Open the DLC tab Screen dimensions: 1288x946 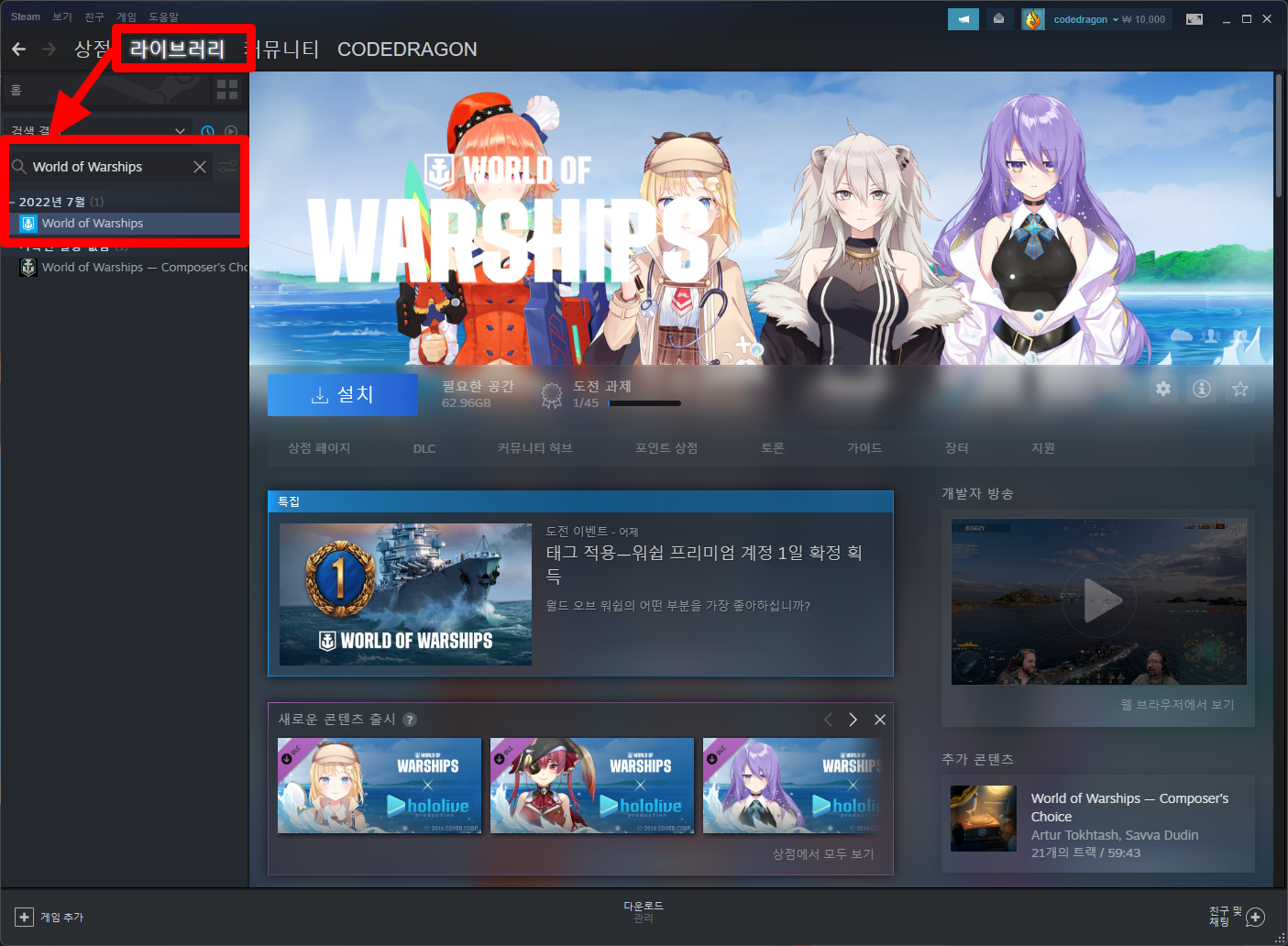pos(424,448)
